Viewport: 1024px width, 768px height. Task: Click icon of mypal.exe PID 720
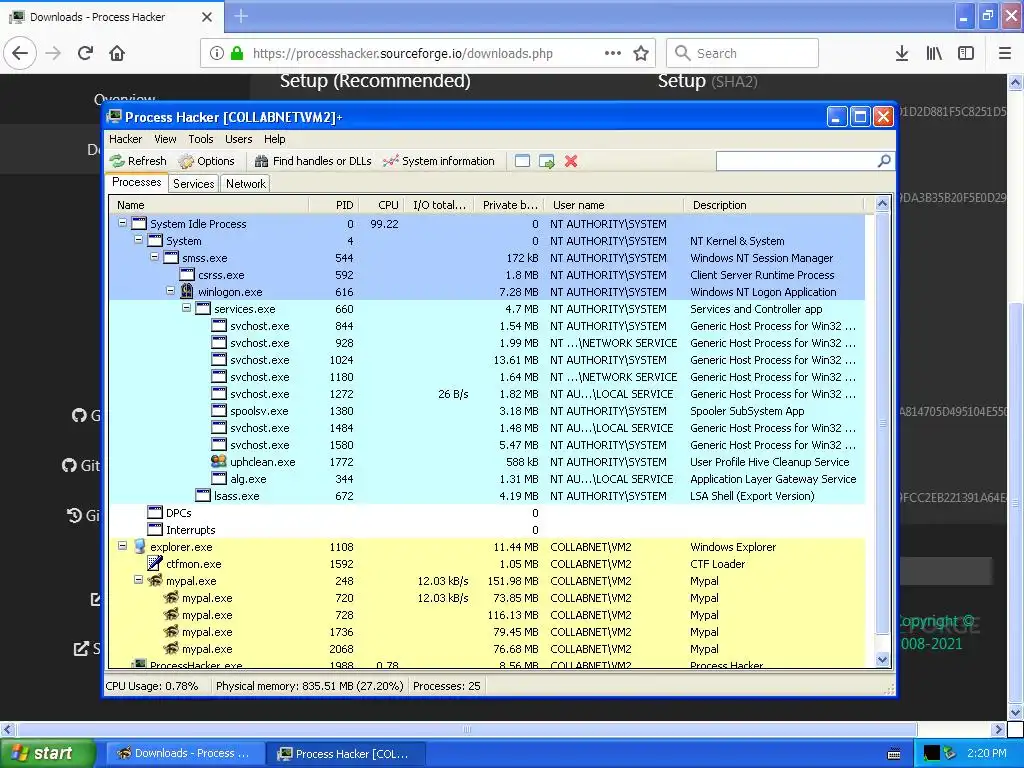coord(171,597)
